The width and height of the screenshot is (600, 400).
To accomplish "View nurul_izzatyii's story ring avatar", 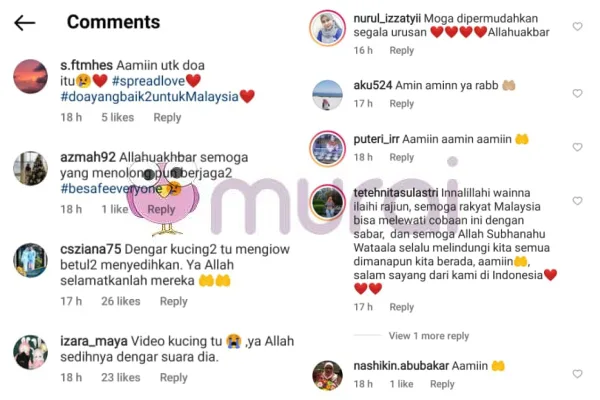I will tap(328, 29).
